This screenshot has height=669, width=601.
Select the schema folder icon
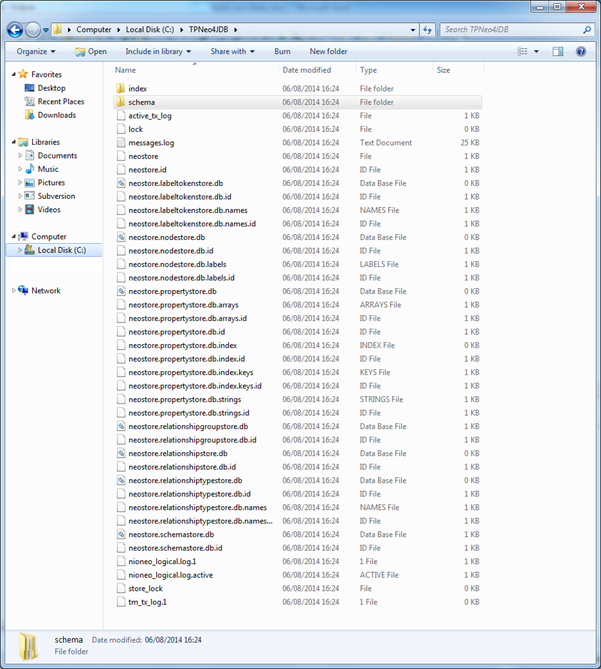pyautogui.click(x=121, y=102)
